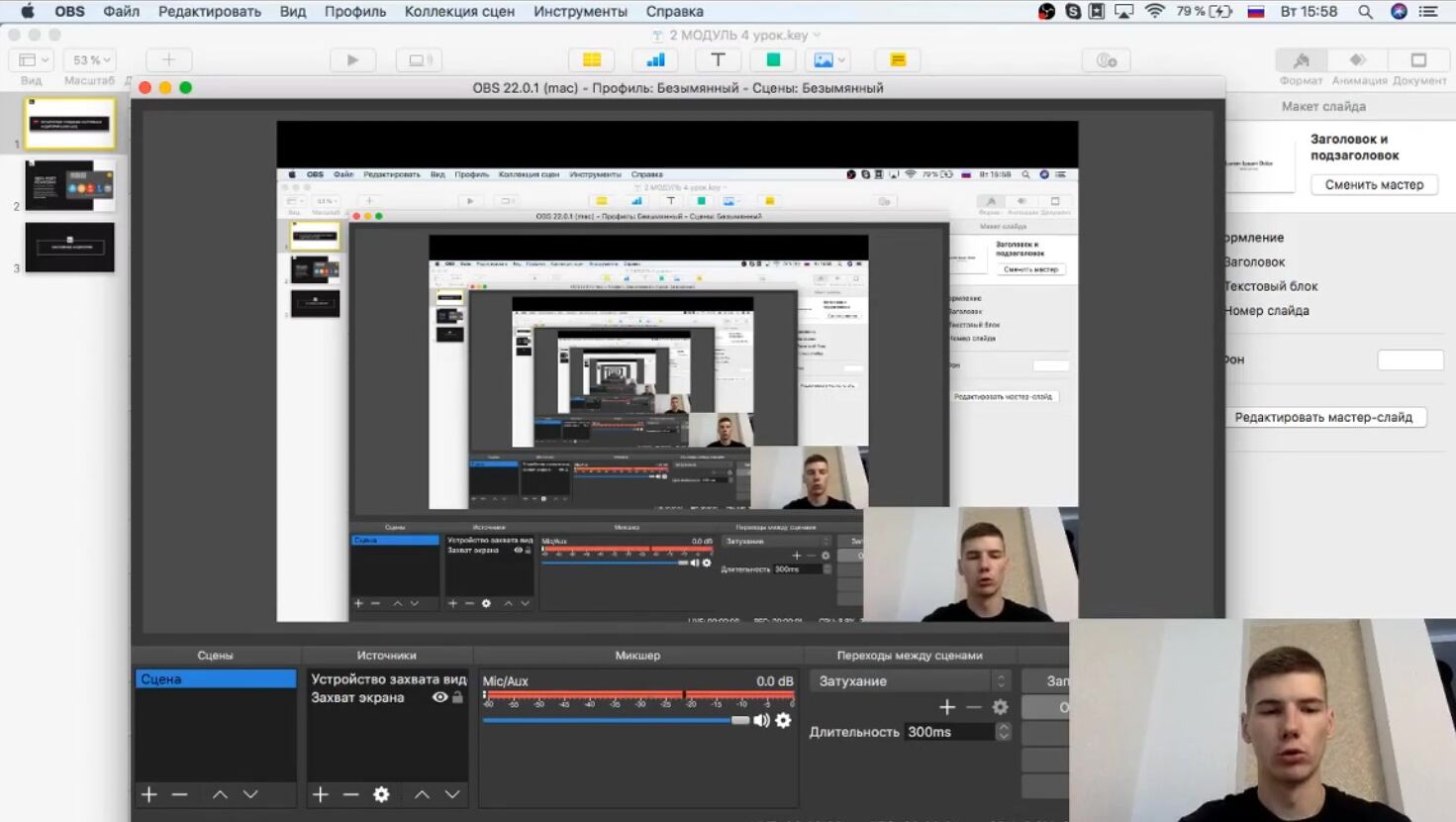This screenshot has height=822, width=1456.
Task: Open Notification Center from the menu bar
Action: click(1429, 12)
